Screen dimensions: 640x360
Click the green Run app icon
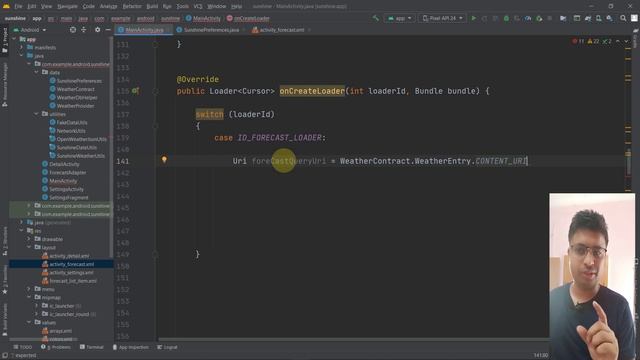473,18
